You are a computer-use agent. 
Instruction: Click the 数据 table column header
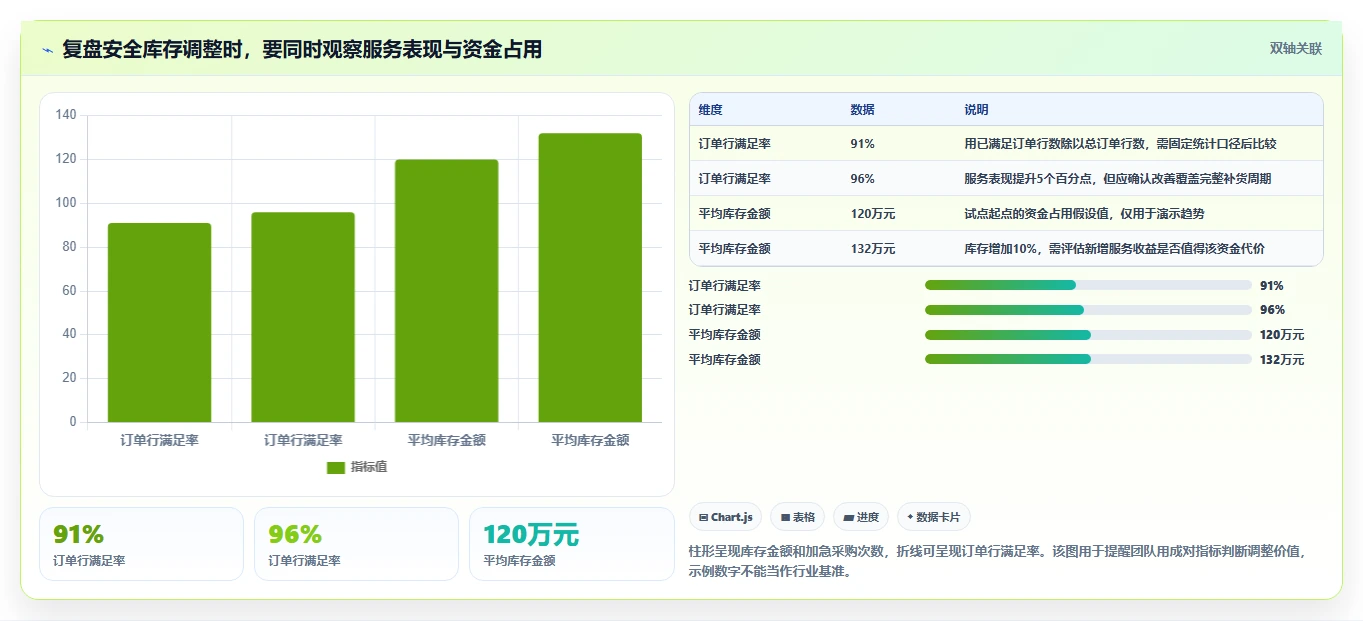[x=863, y=109]
